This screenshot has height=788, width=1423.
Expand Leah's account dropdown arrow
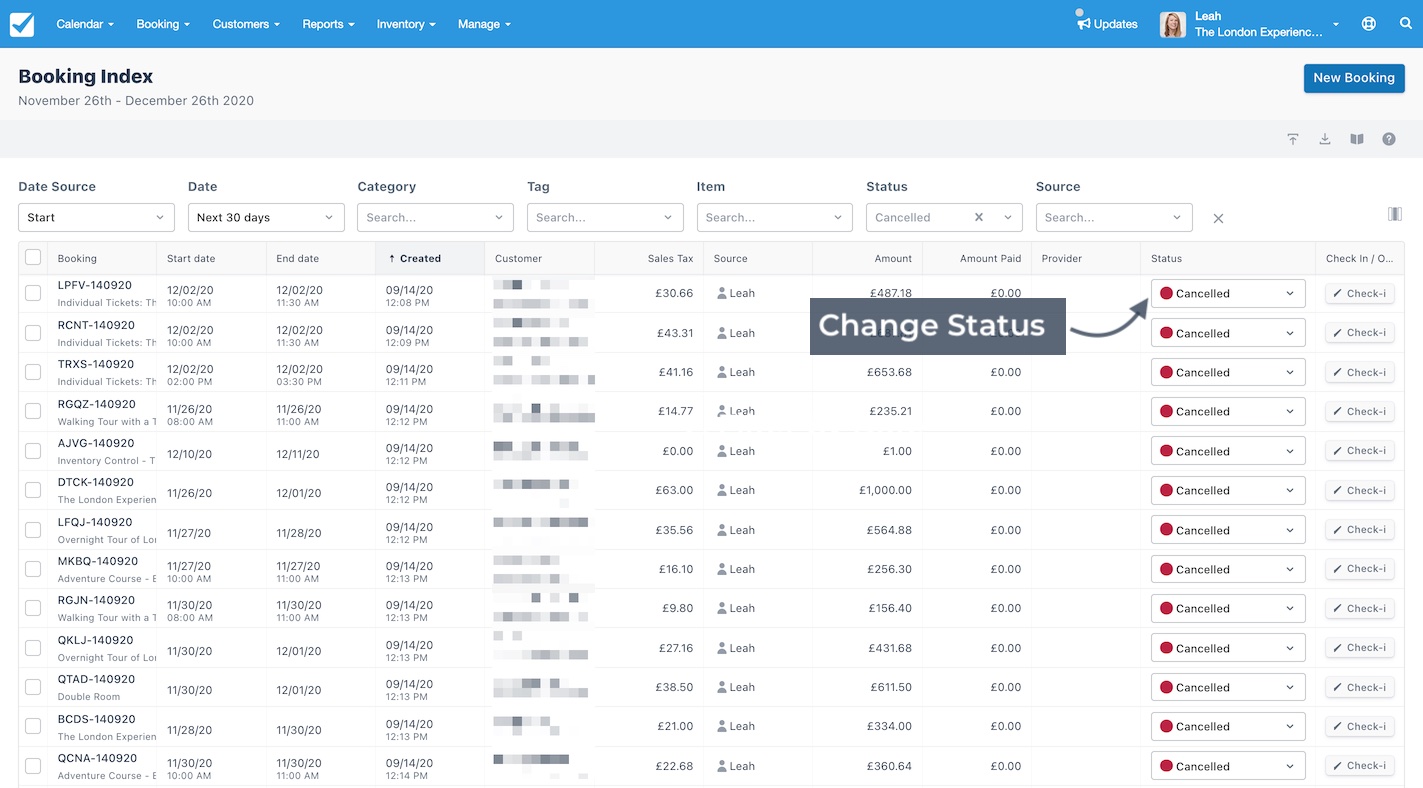[x=1336, y=25]
